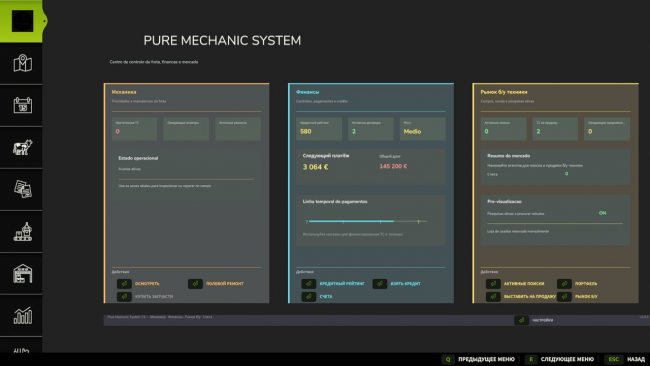Screen dimensions: 650x366
Task: Click the icon beside КУПИТЬ ЗАПЧАСТИ action
Action: [124, 296]
